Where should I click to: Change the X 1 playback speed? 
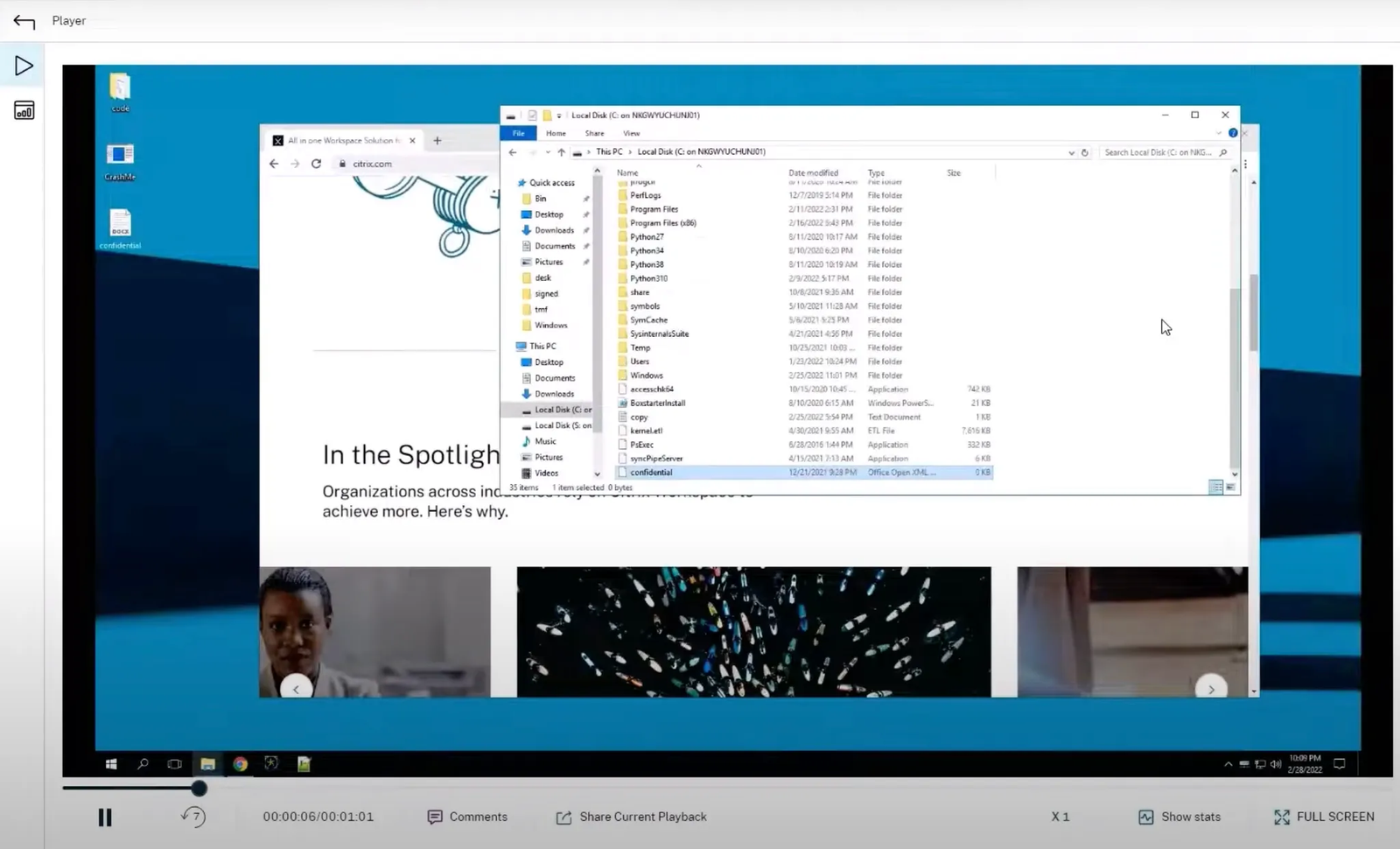(x=1060, y=817)
